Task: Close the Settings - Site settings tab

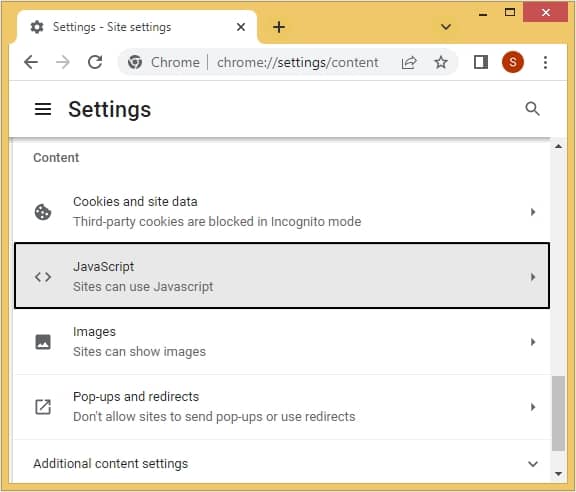Action: 241,27
